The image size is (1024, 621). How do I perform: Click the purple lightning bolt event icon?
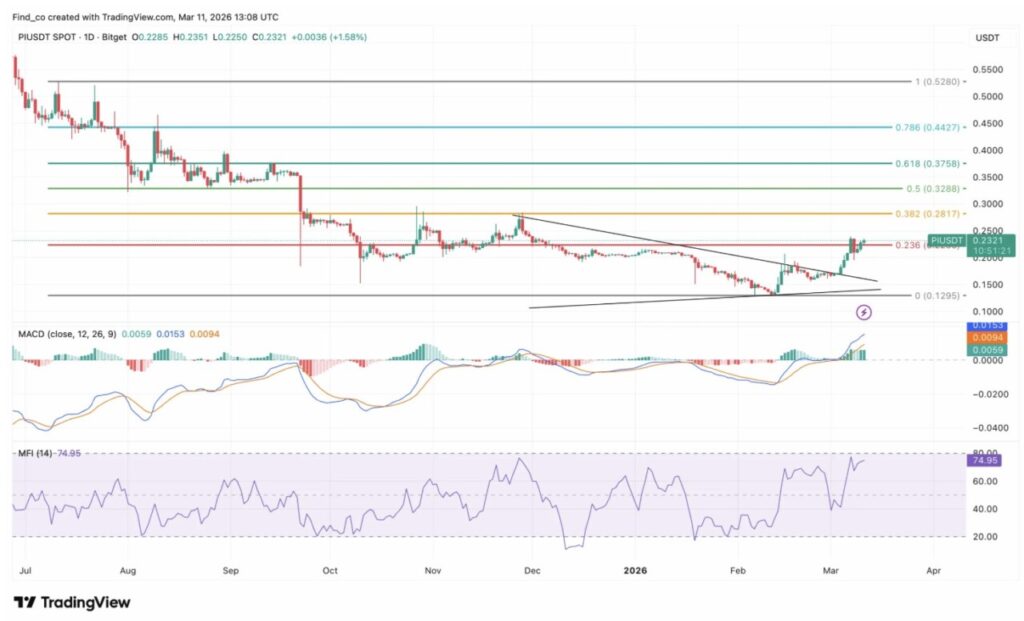pos(851,312)
